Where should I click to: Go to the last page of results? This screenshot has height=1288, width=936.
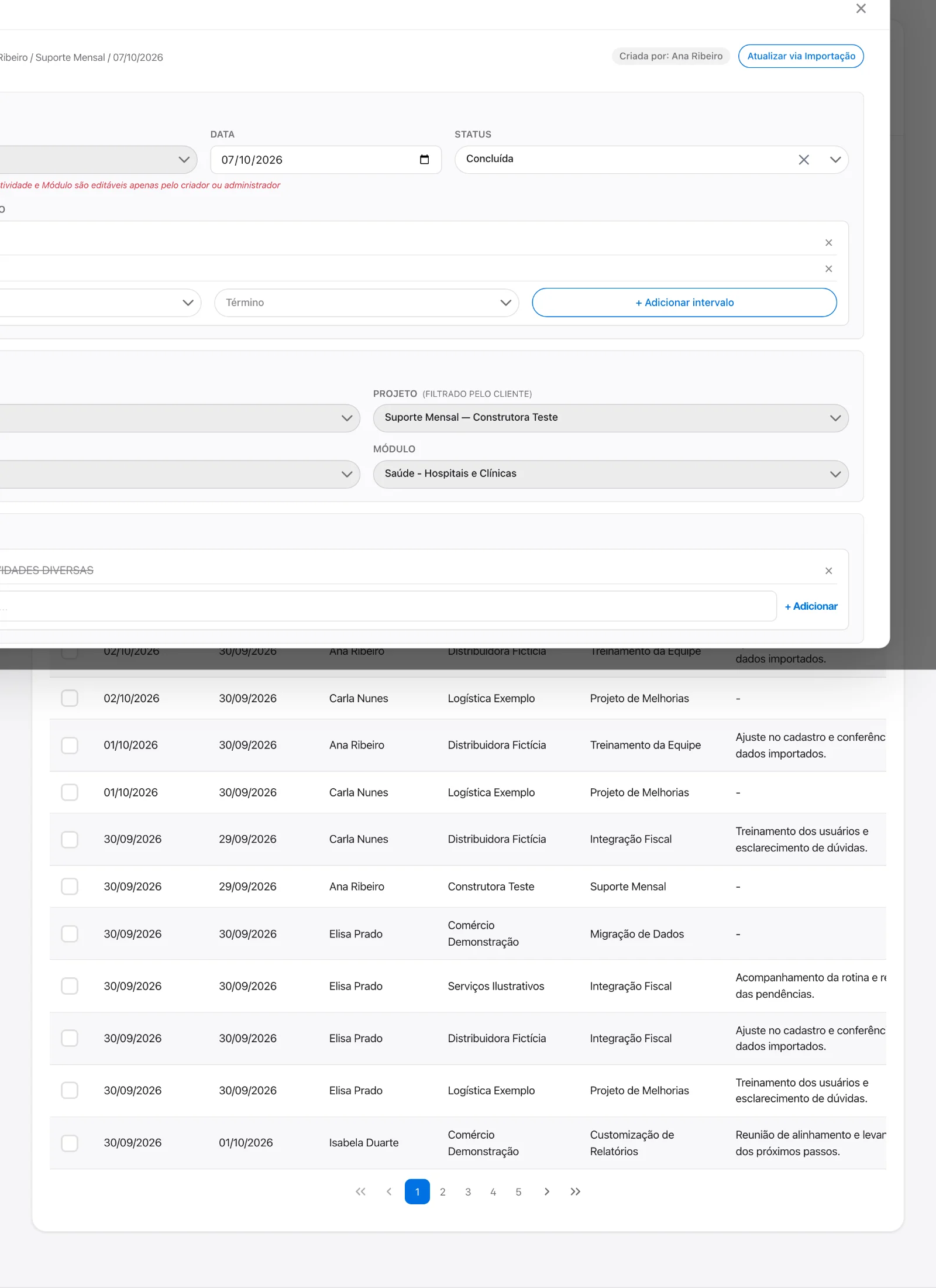(x=575, y=1191)
